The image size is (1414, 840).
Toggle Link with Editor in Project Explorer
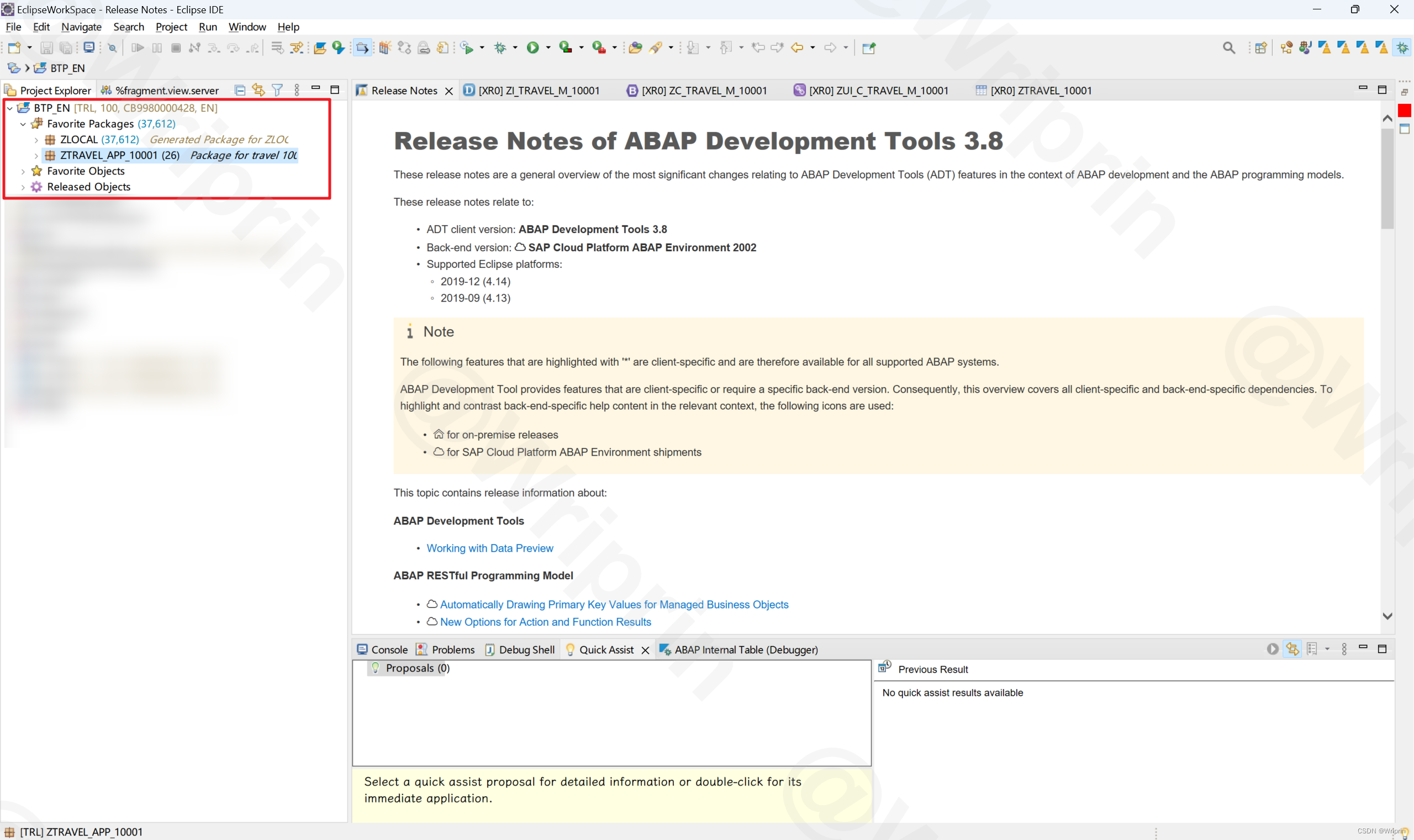258,90
